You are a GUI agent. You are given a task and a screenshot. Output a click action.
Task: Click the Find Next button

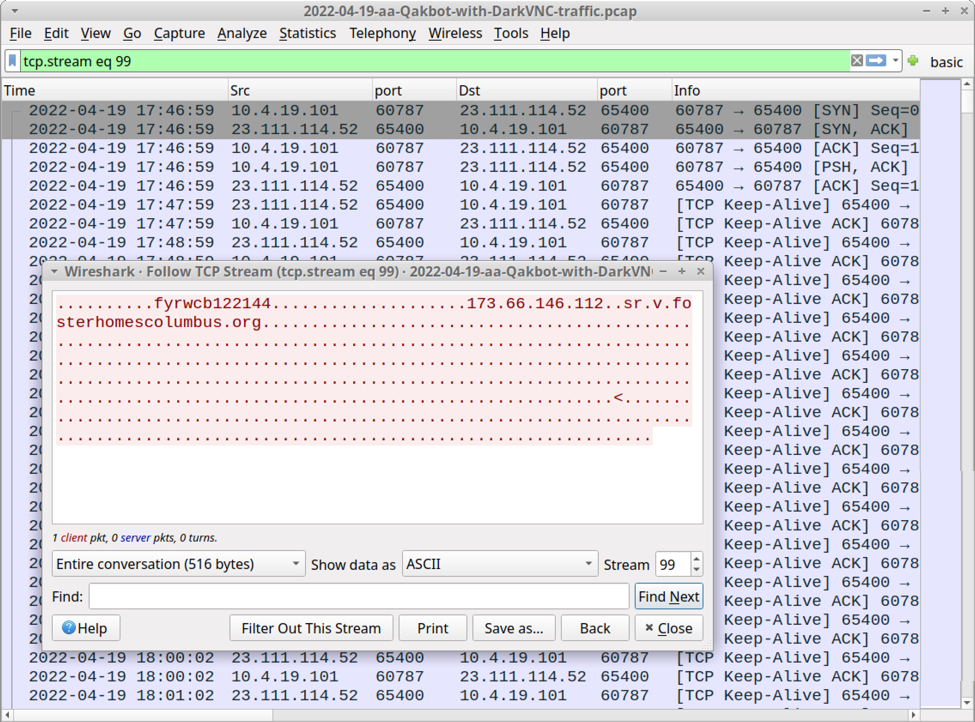(668, 596)
